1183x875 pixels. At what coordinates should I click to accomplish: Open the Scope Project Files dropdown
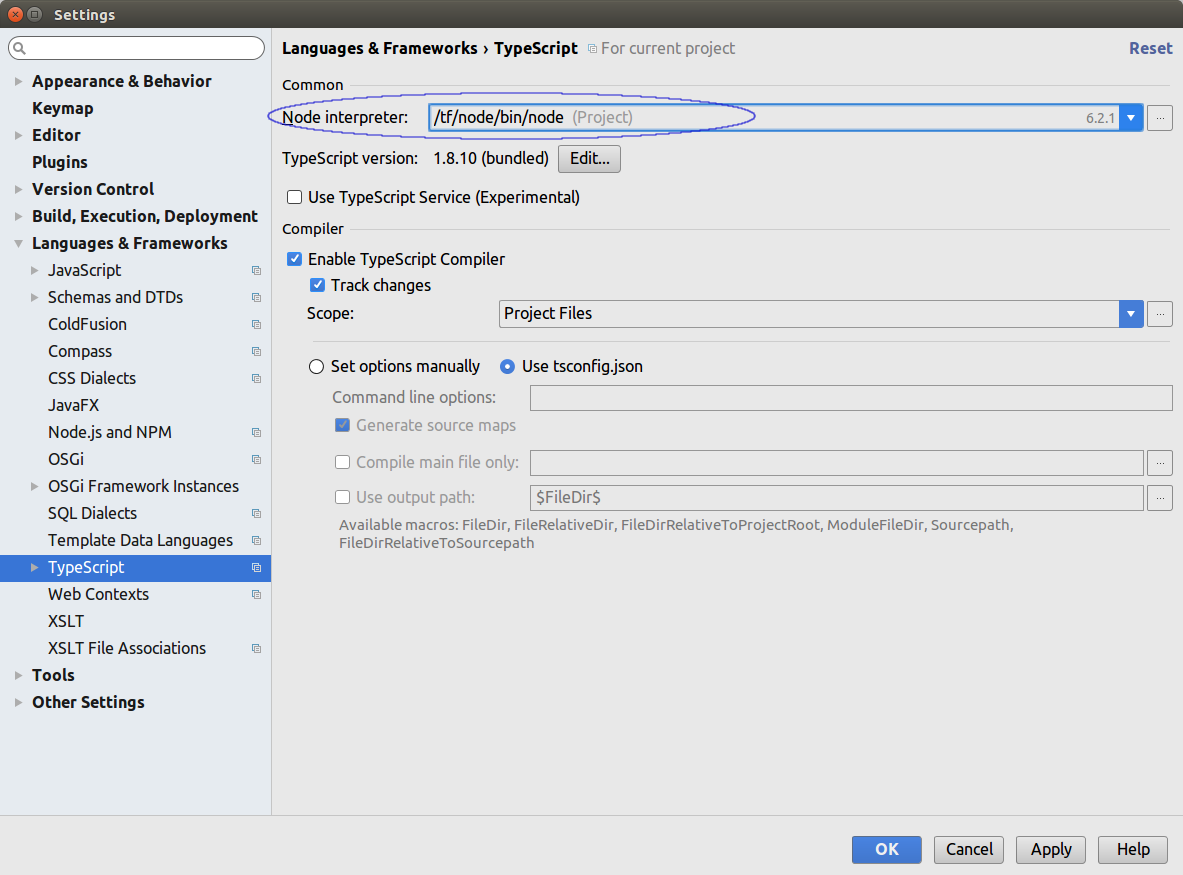(x=1131, y=314)
